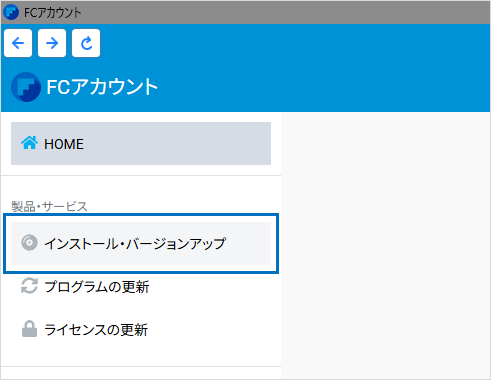
Task: Click the padlock icon for license update
Action: point(29,329)
